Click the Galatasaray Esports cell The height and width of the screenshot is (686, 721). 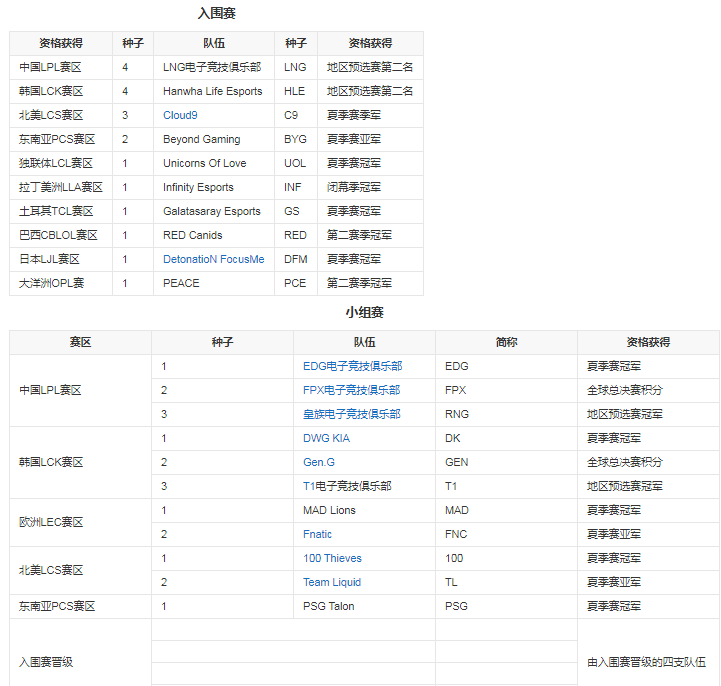tap(214, 211)
